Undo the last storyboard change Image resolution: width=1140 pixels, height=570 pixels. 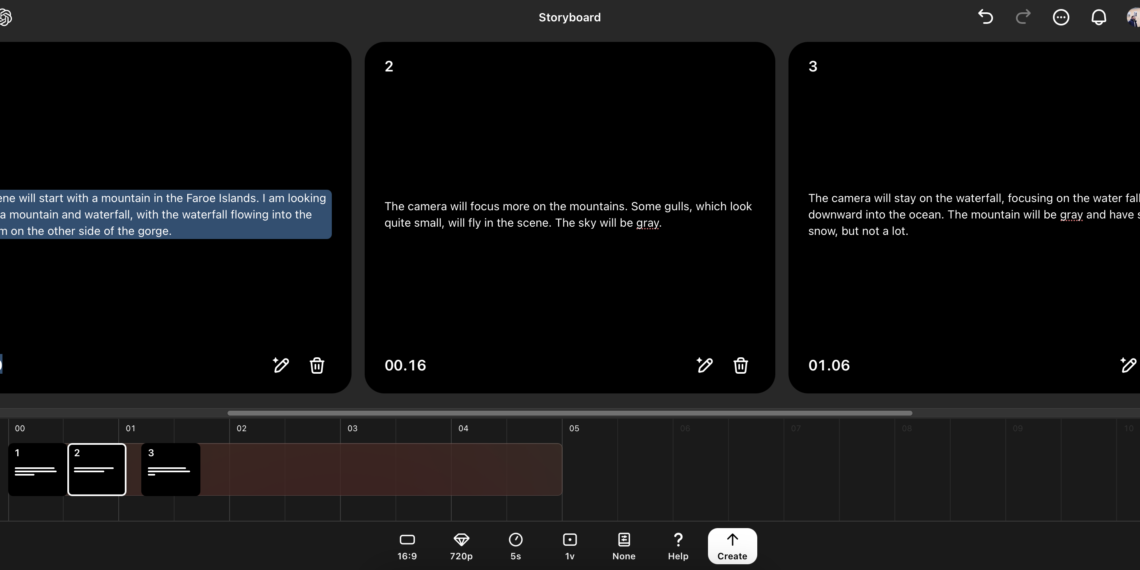(x=985, y=17)
